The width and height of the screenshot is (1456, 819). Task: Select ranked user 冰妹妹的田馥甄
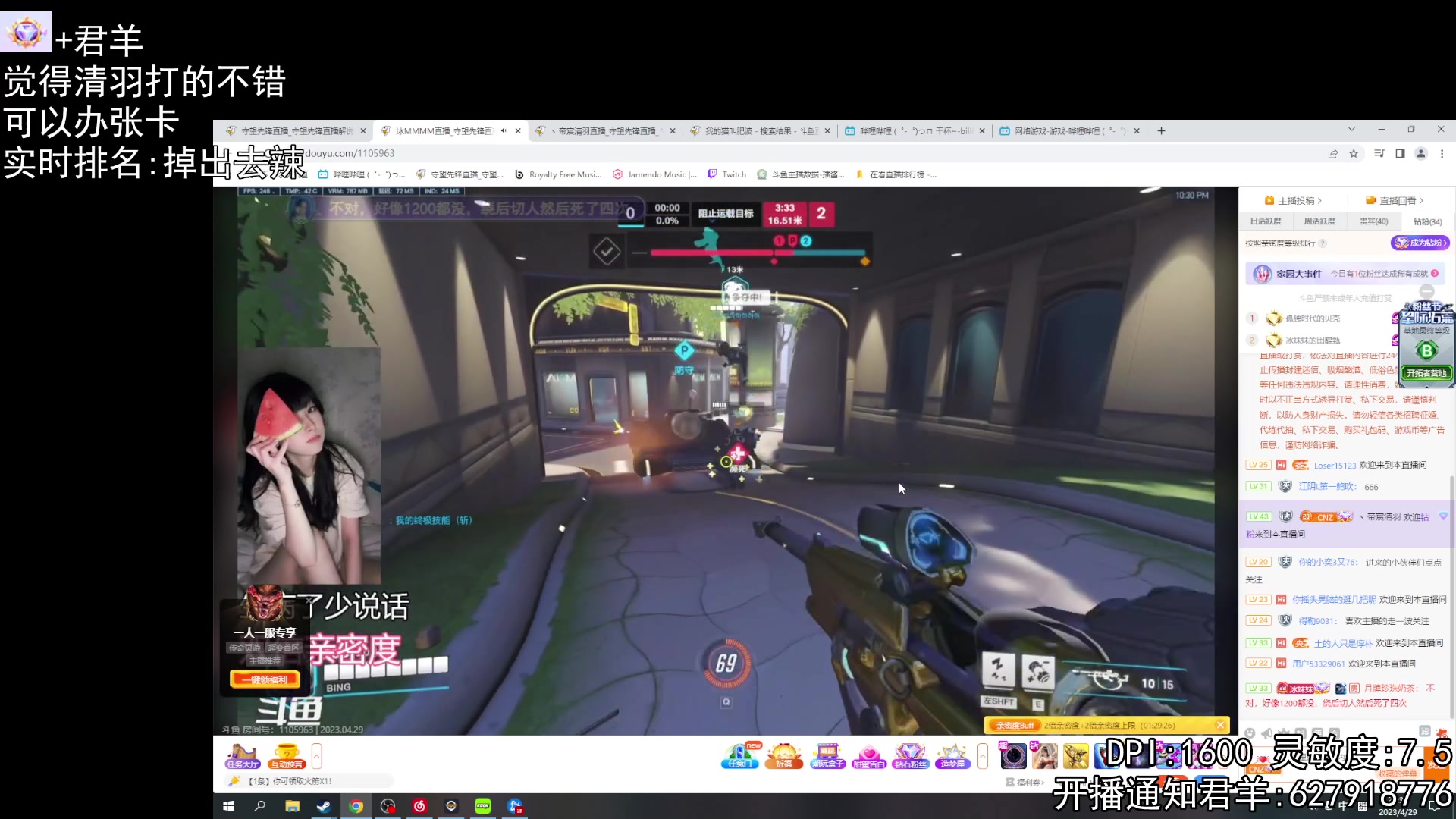pos(1313,340)
